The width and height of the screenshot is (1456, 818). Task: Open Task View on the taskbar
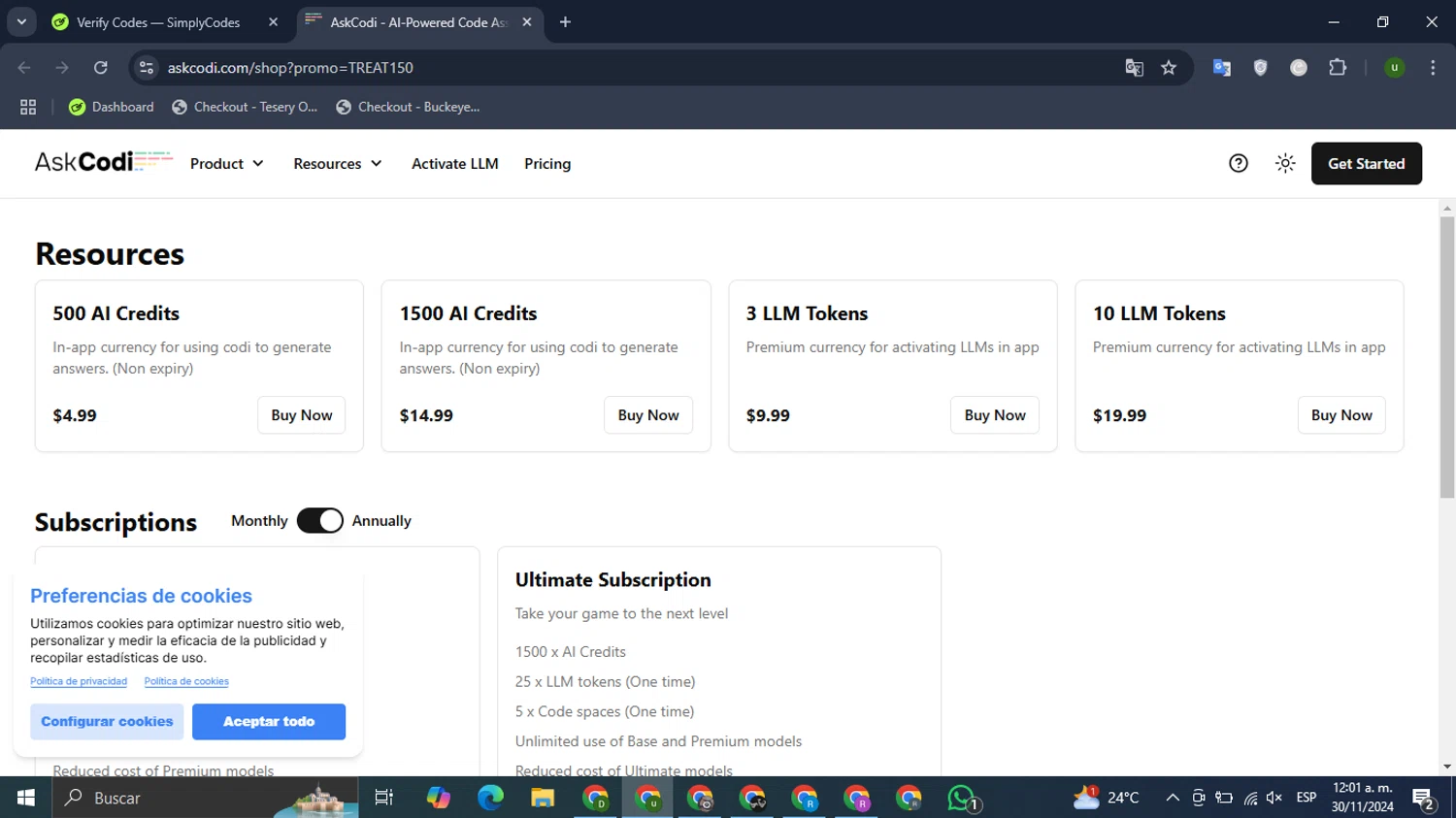tap(383, 798)
